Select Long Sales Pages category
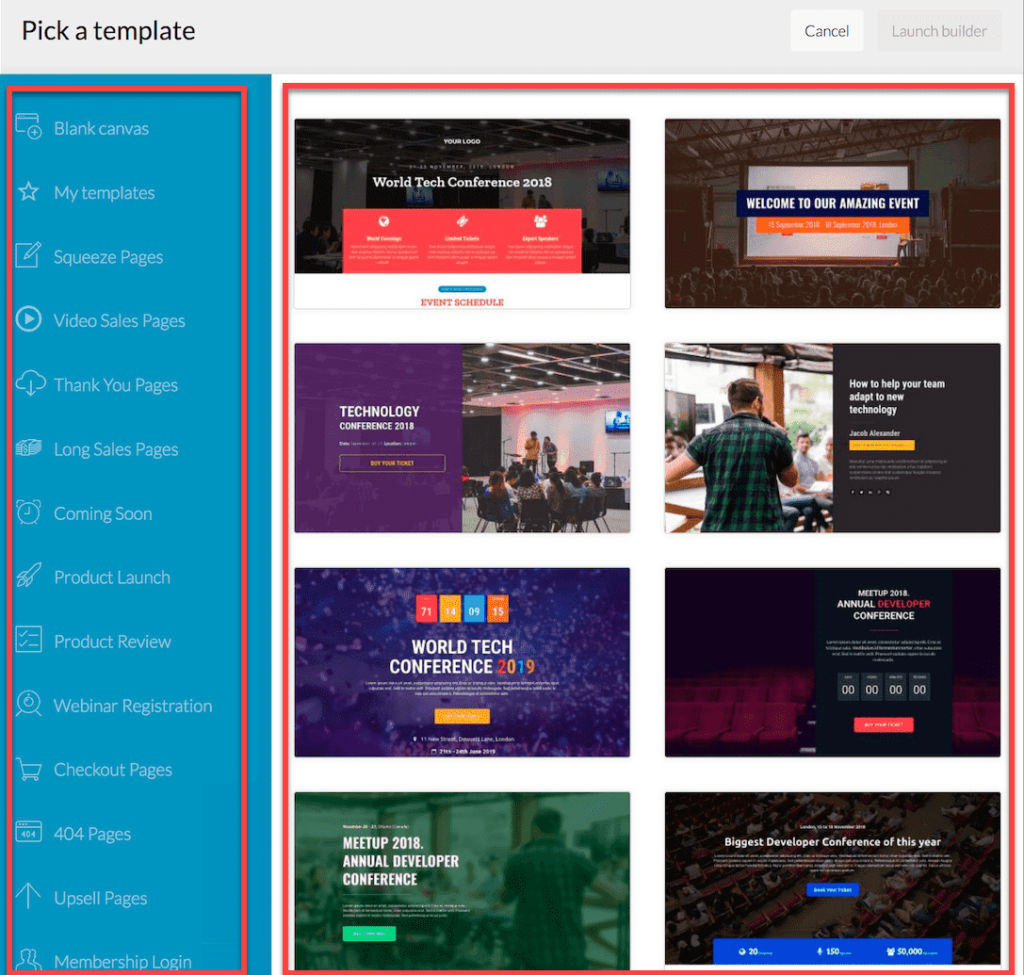 tap(116, 449)
